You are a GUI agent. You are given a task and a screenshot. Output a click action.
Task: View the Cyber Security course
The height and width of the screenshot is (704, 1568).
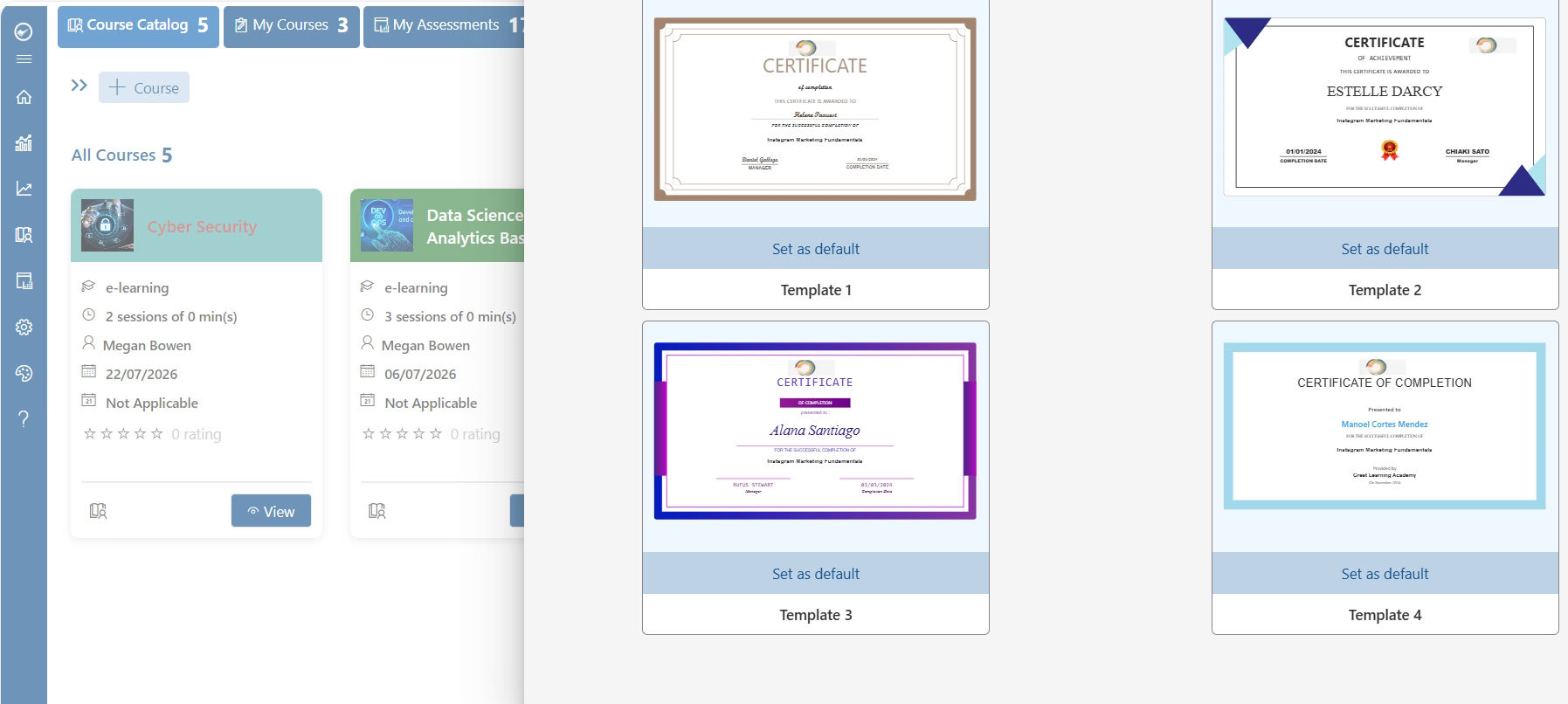(271, 511)
